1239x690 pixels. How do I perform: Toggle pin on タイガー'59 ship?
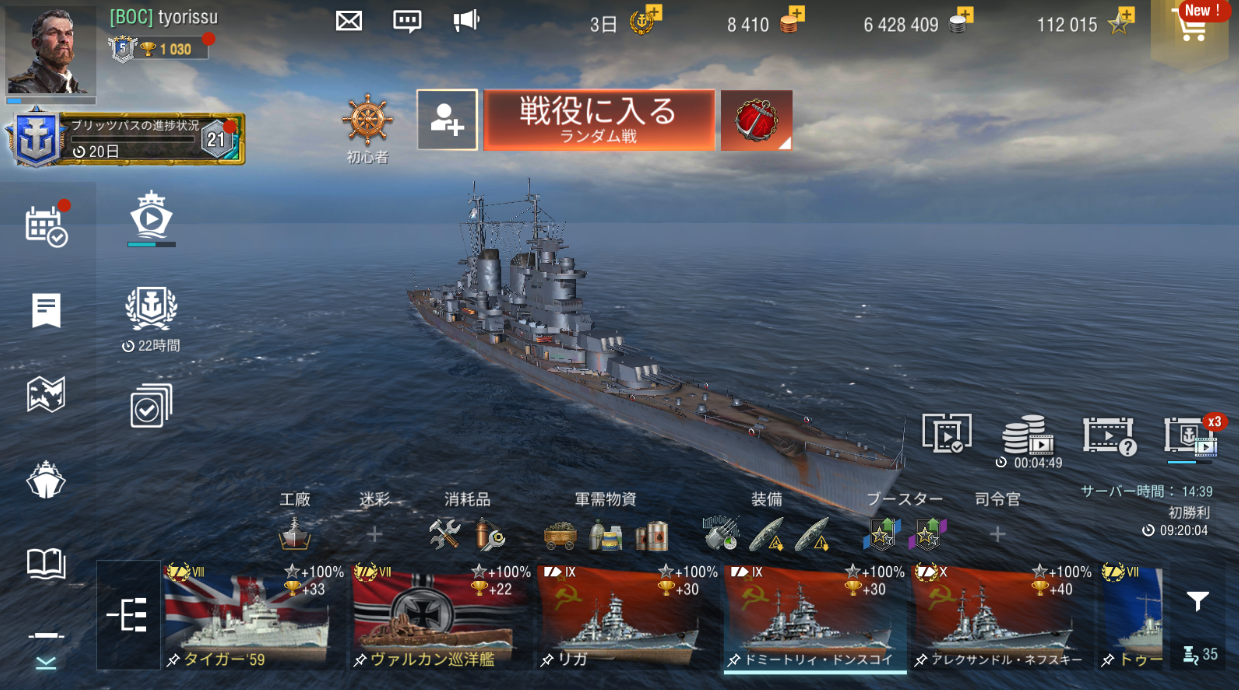click(x=173, y=660)
